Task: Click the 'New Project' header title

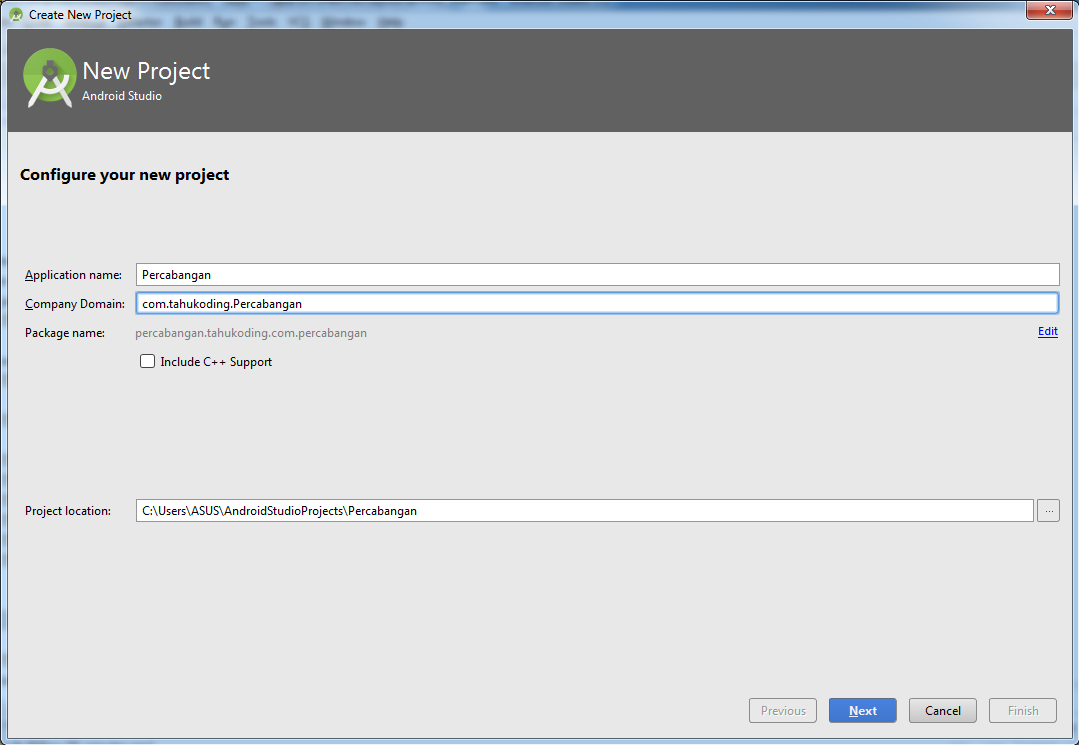Action: (x=146, y=71)
